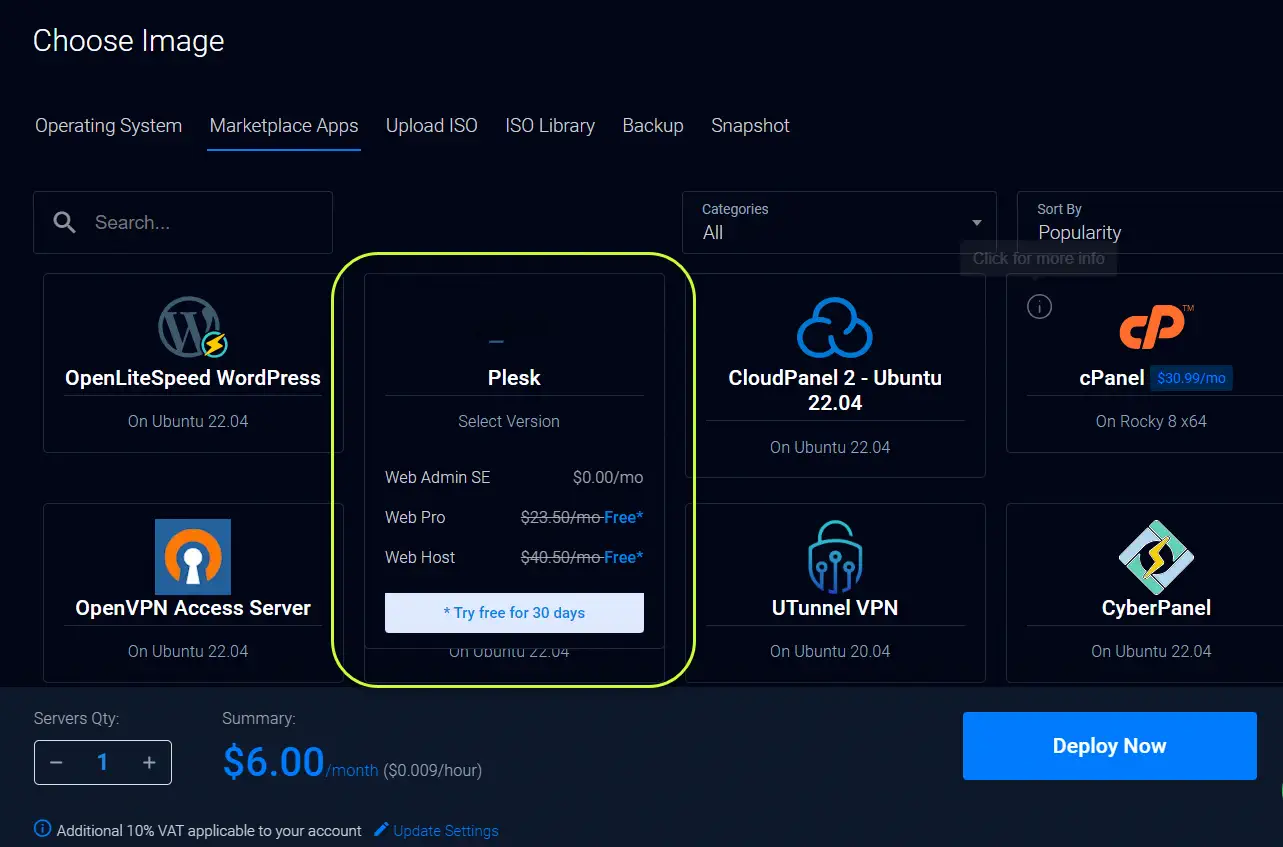1283x847 pixels.
Task: Select the OpenVPN Access Server title
Action: coord(193,608)
